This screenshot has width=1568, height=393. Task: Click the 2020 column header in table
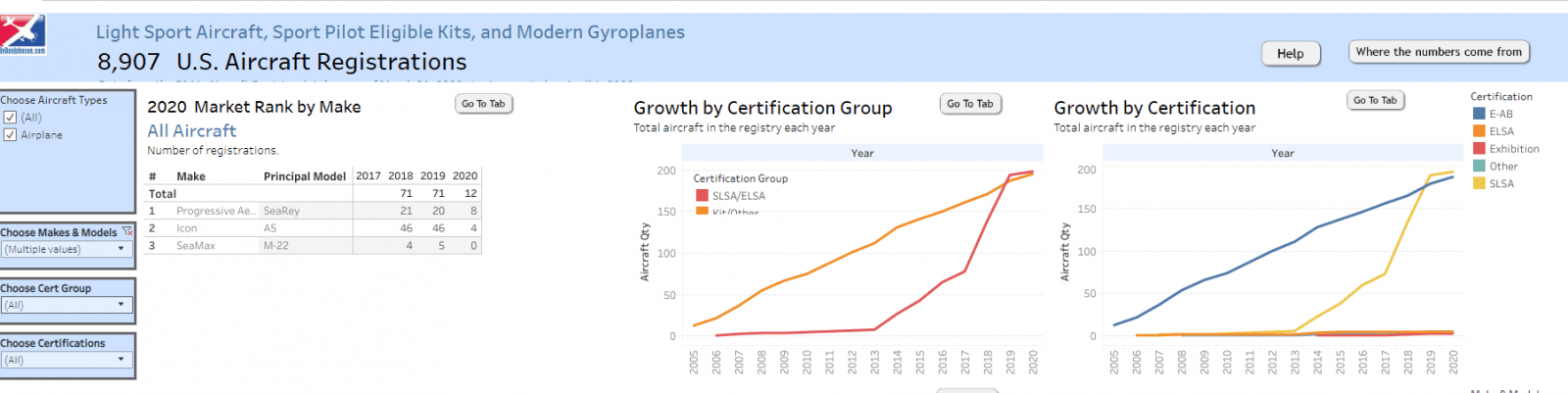465,176
